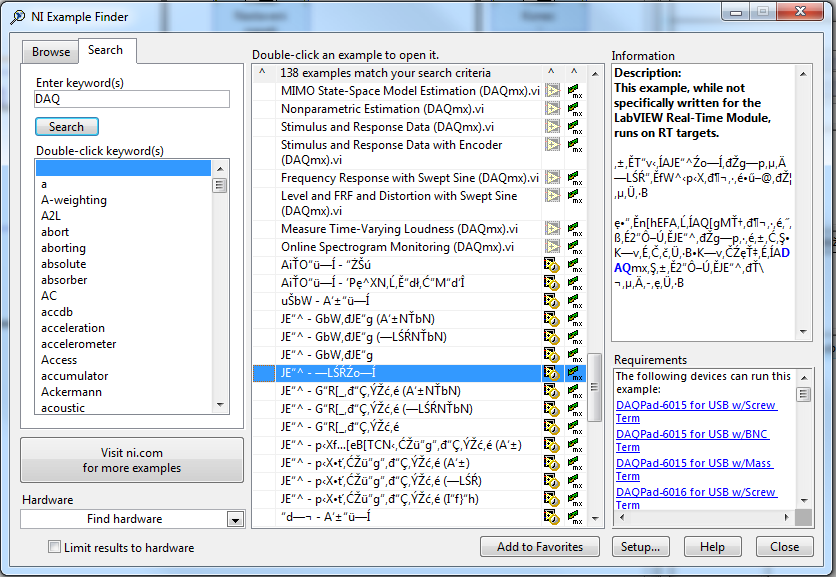Click the Requirements pane scroll left arrow
This screenshot has height=577, width=836.
click(x=622, y=517)
